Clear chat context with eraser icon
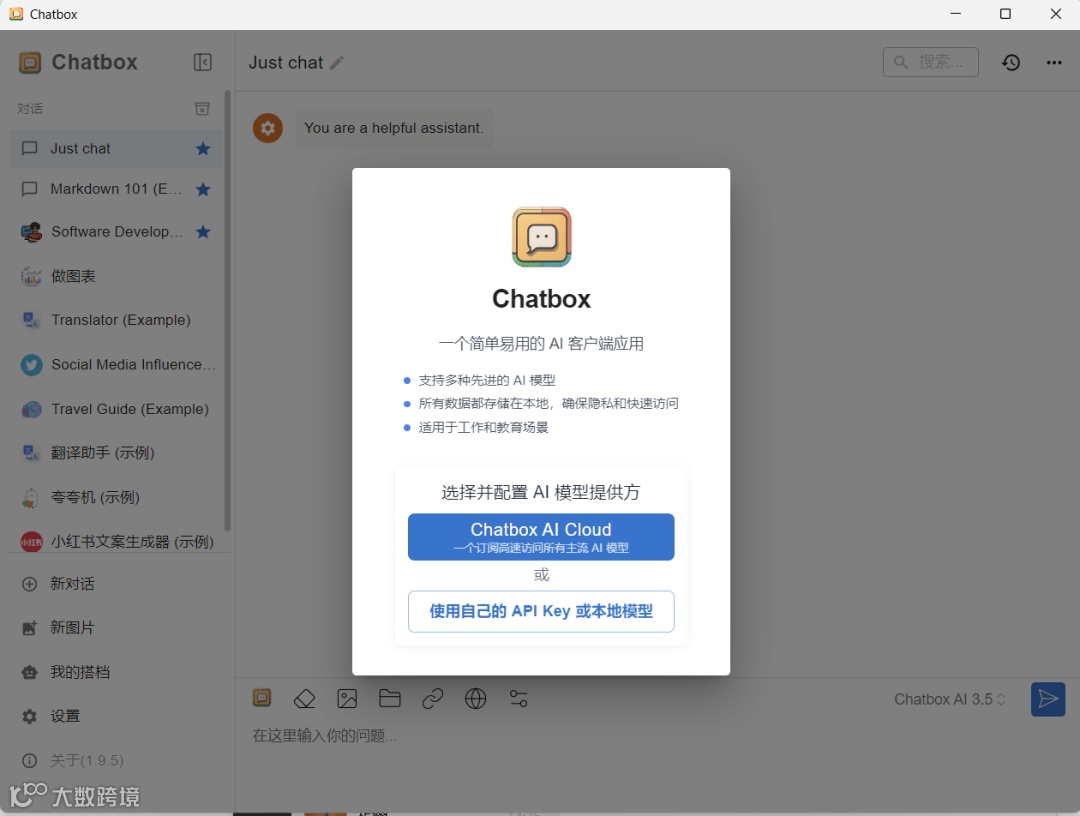 (x=304, y=698)
